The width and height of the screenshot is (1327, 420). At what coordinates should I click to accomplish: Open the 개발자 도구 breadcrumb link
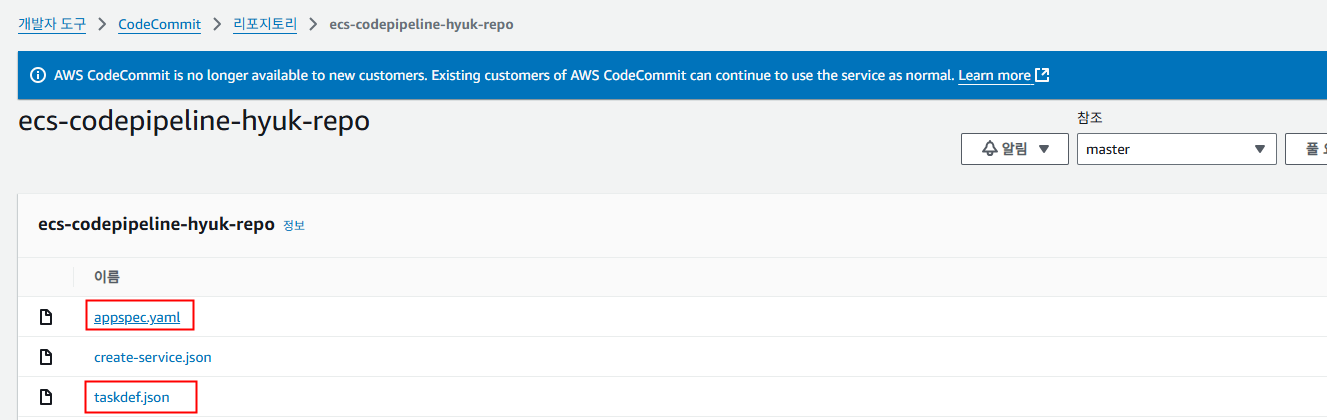(52, 23)
